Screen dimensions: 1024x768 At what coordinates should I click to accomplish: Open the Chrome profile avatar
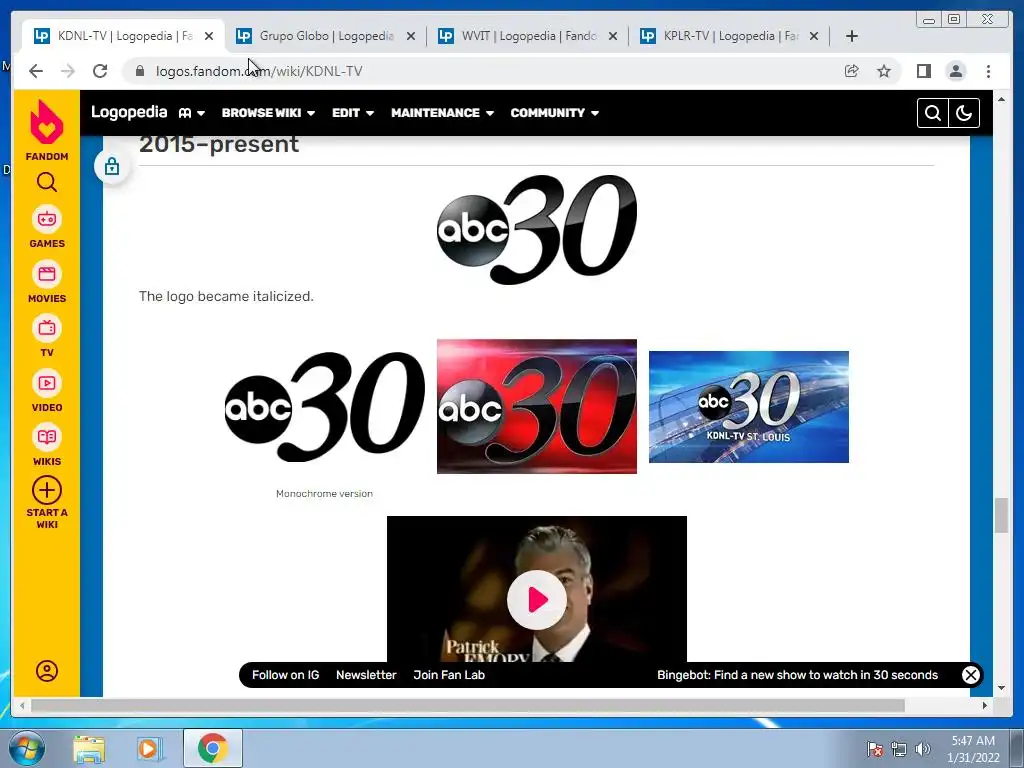click(x=955, y=71)
